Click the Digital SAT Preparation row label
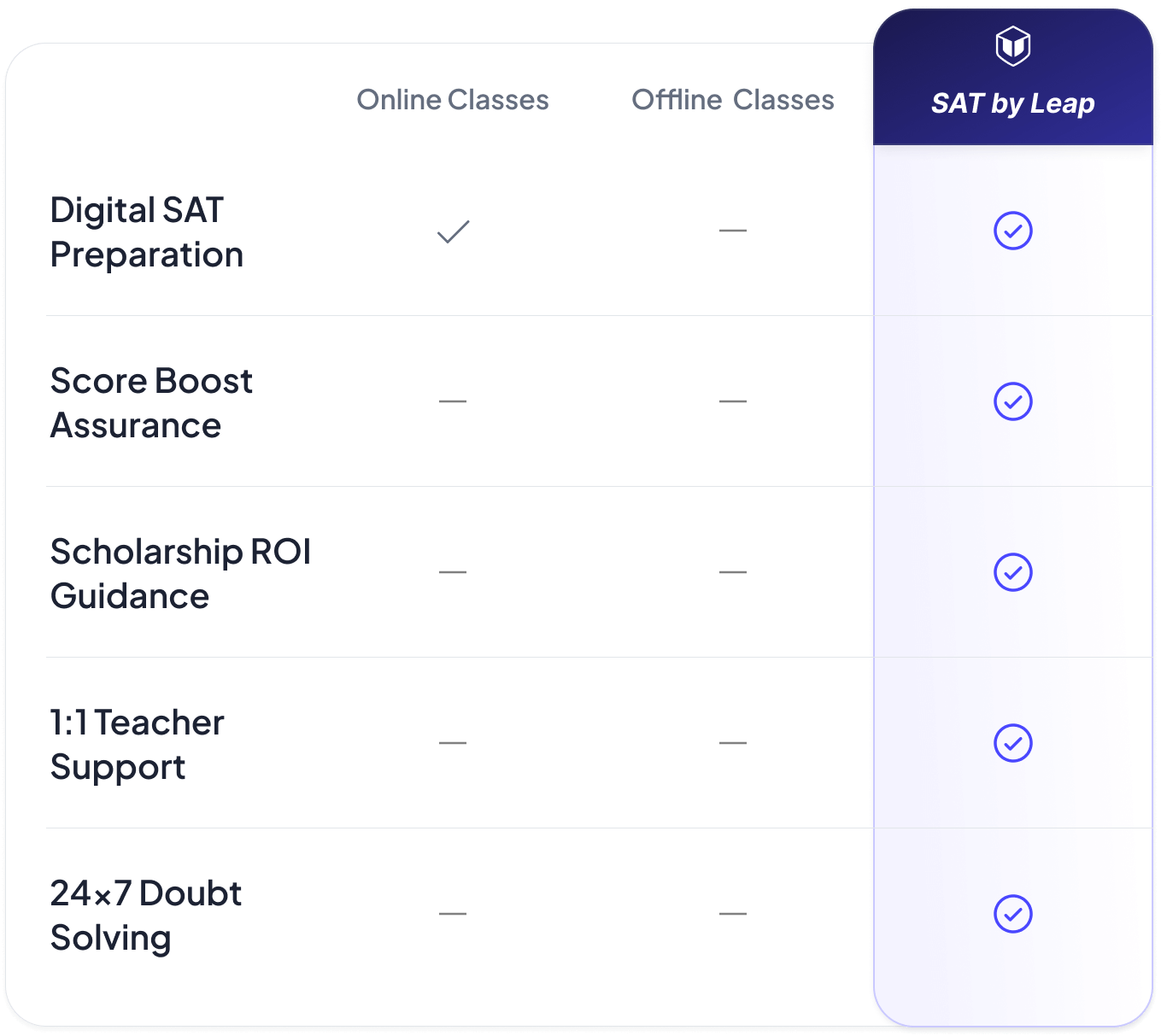 coord(146,232)
